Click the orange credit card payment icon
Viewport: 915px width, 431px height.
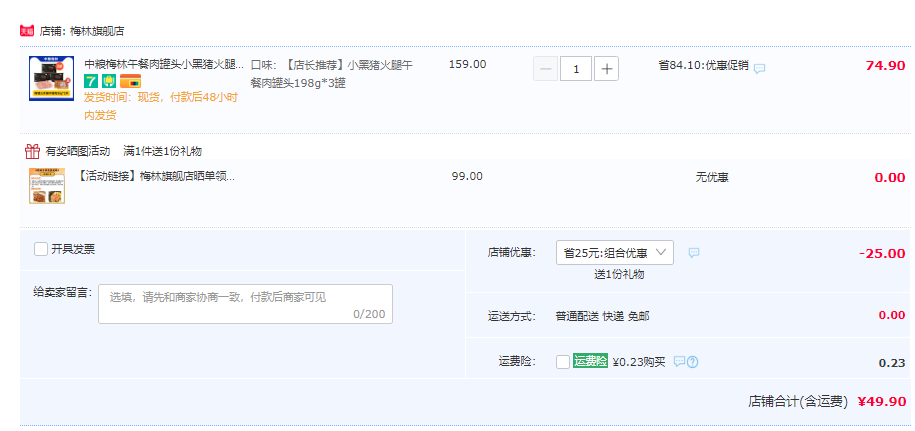click(x=130, y=81)
